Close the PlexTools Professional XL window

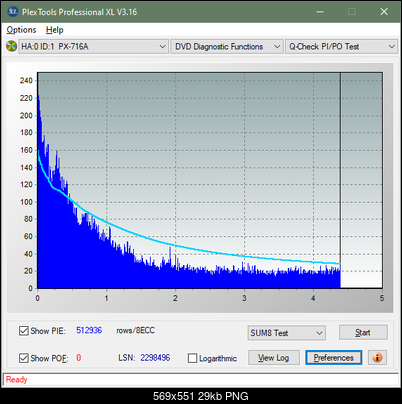point(384,12)
